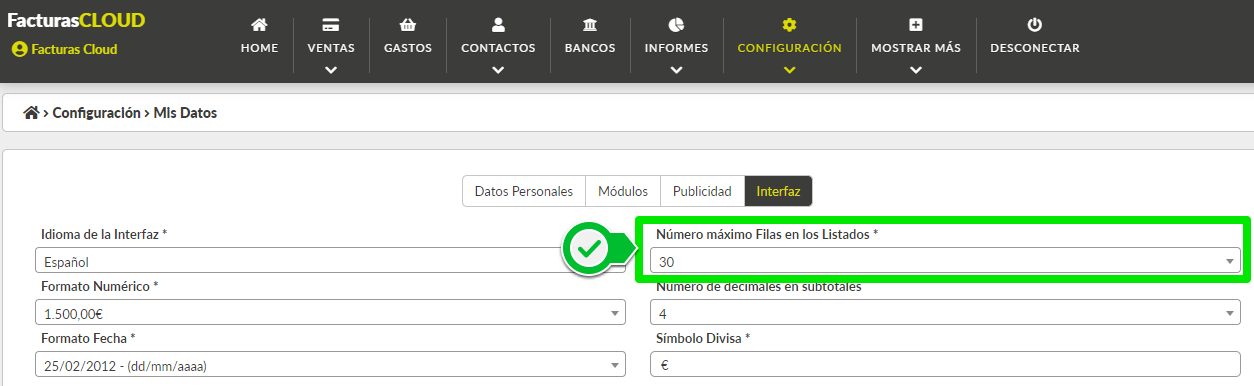Open the GASTOS menu item

point(407,48)
